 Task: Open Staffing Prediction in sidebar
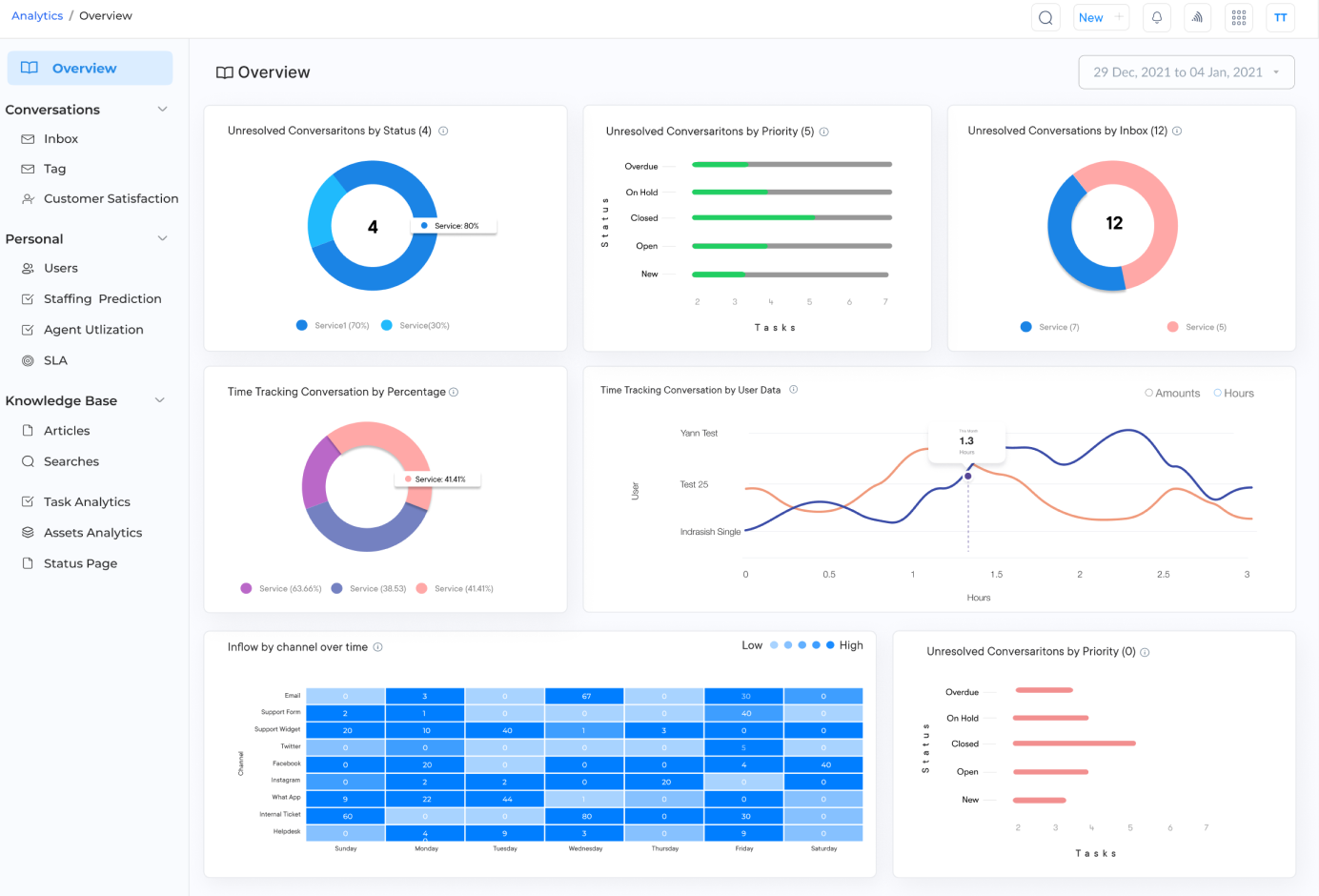point(102,298)
